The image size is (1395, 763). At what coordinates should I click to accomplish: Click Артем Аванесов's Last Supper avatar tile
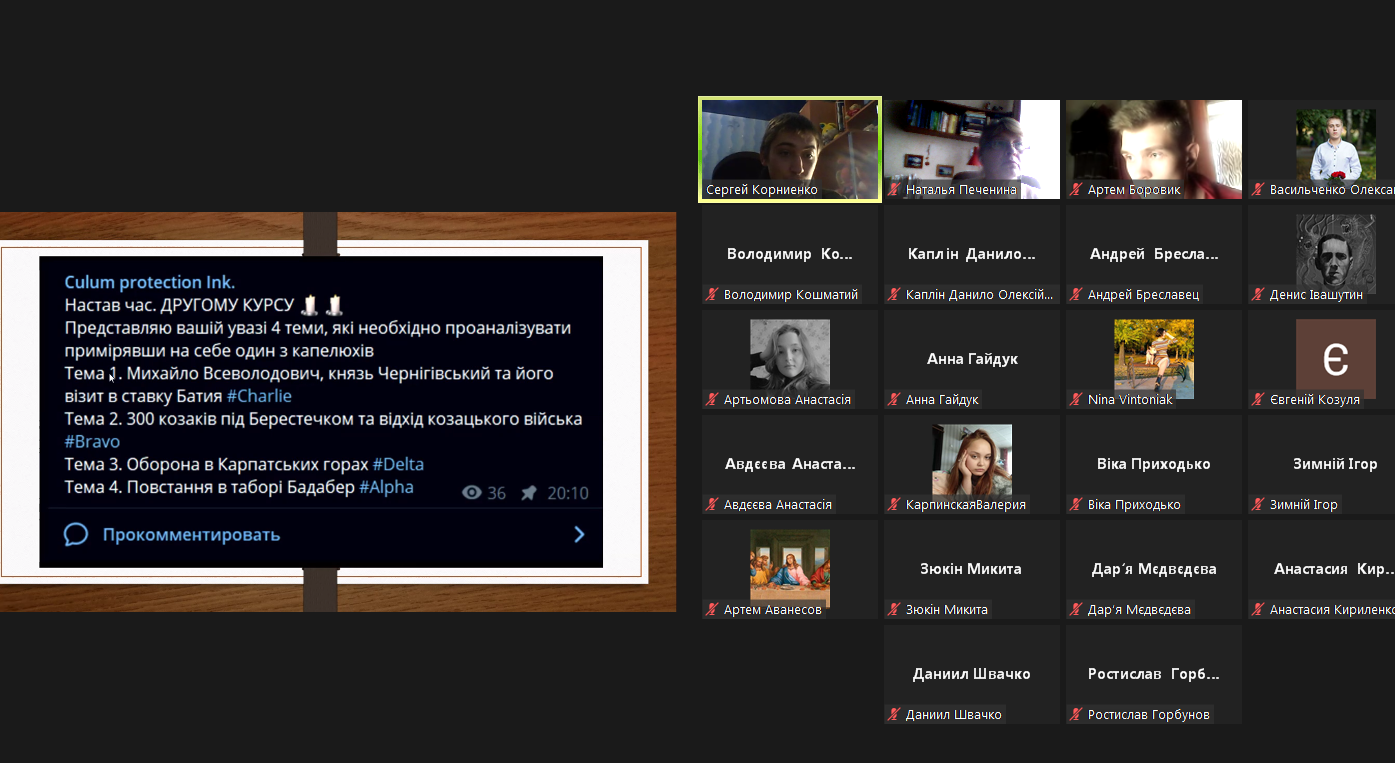coord(789,564)
